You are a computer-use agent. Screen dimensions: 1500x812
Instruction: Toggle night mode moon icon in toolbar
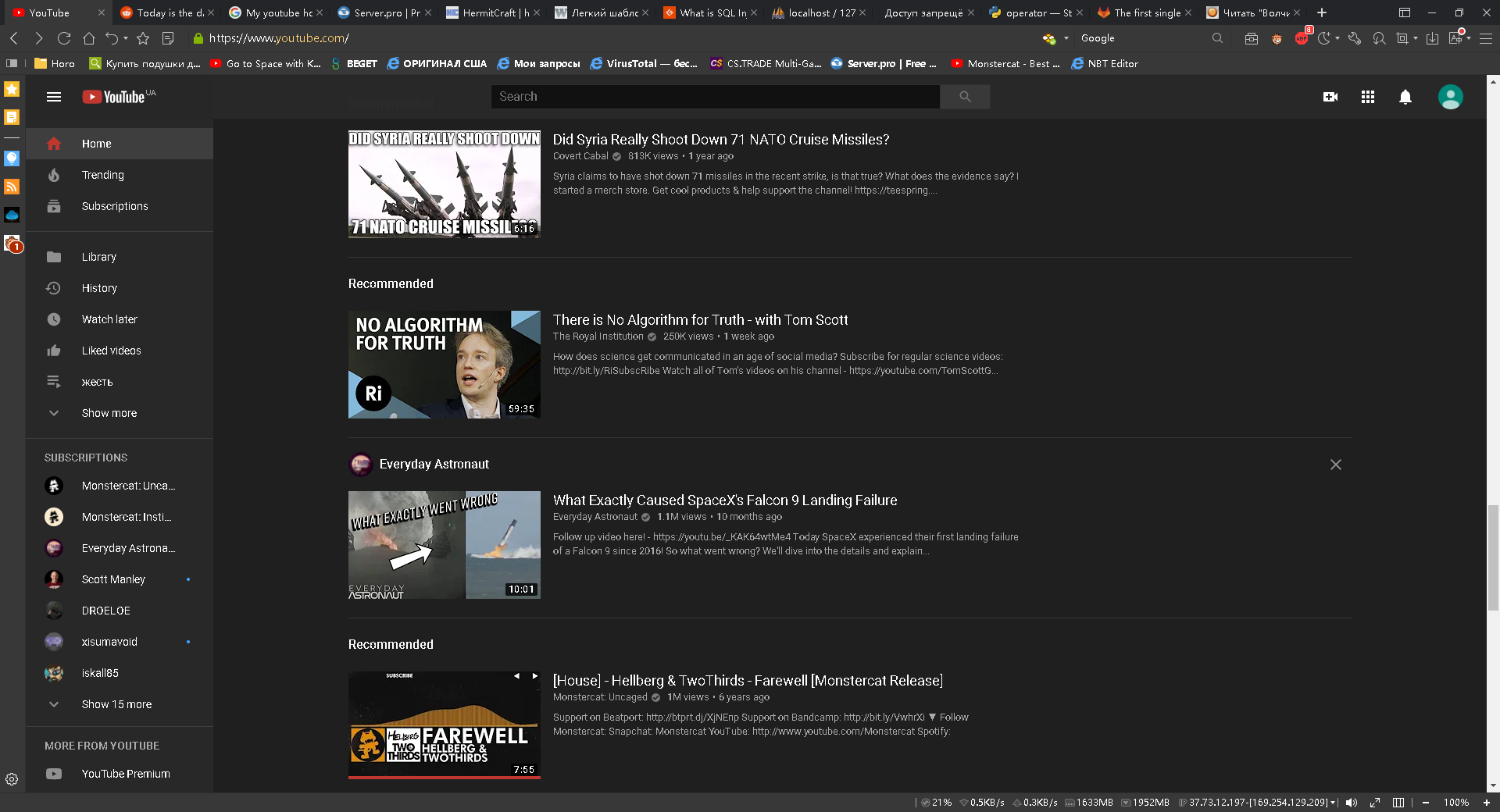[1323, 38]
